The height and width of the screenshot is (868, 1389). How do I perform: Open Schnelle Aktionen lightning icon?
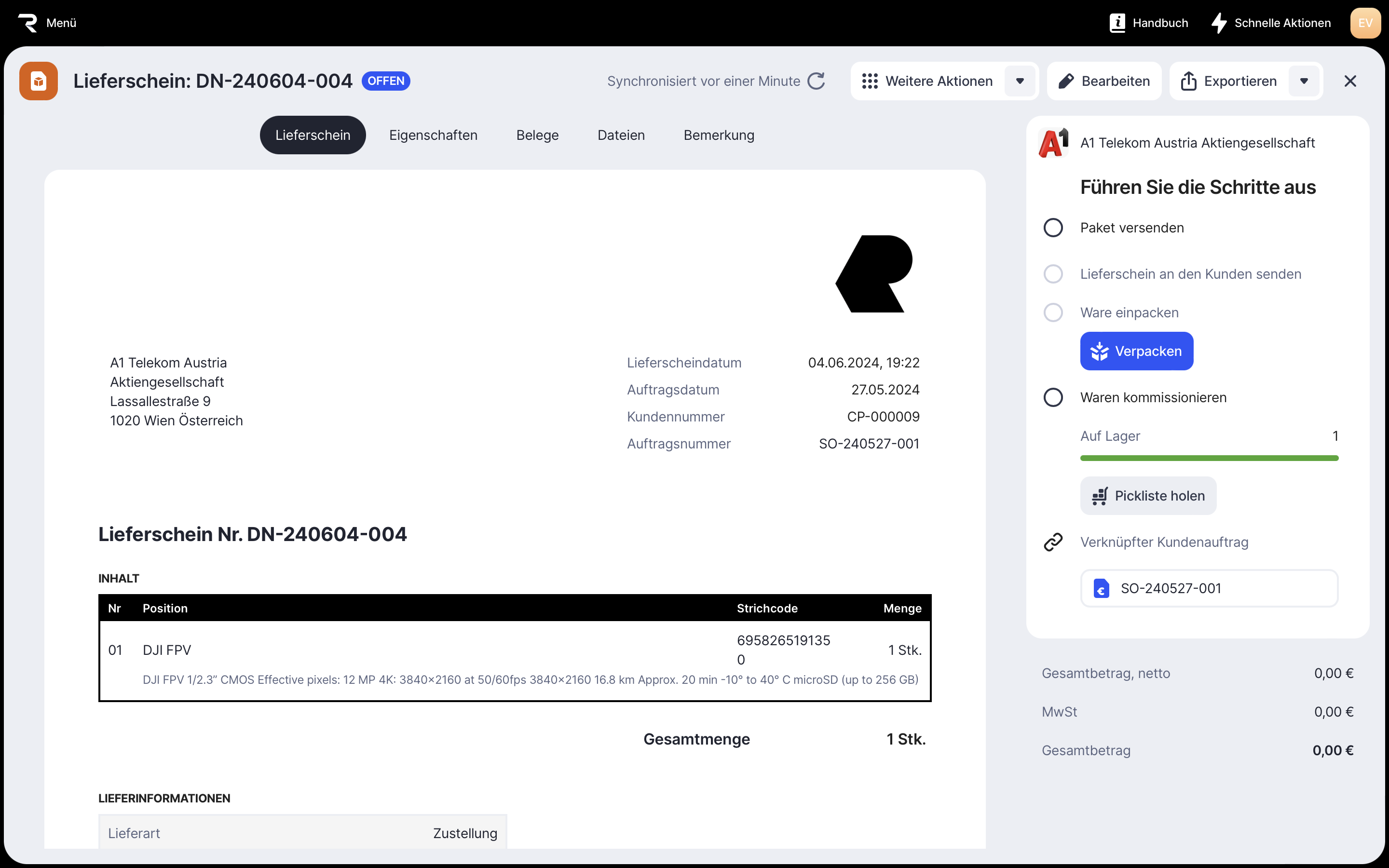1219,23
